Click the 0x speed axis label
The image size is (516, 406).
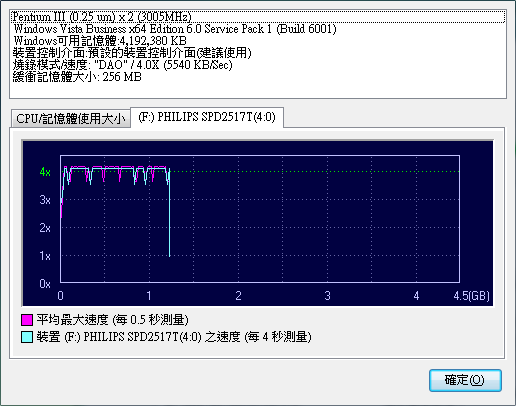45,284
